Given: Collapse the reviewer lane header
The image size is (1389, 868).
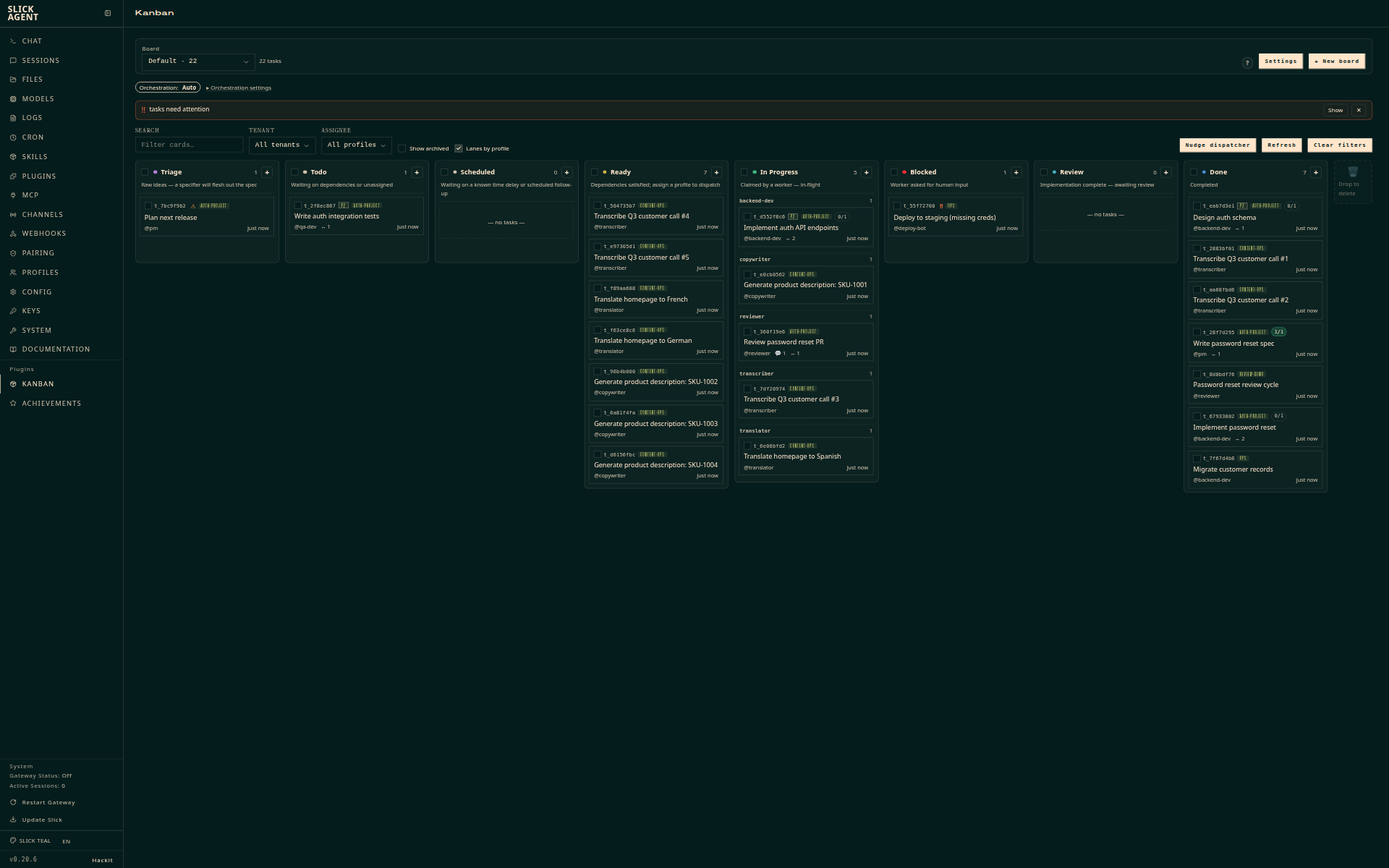Looking at the screenshot, I should click(806, 317).
